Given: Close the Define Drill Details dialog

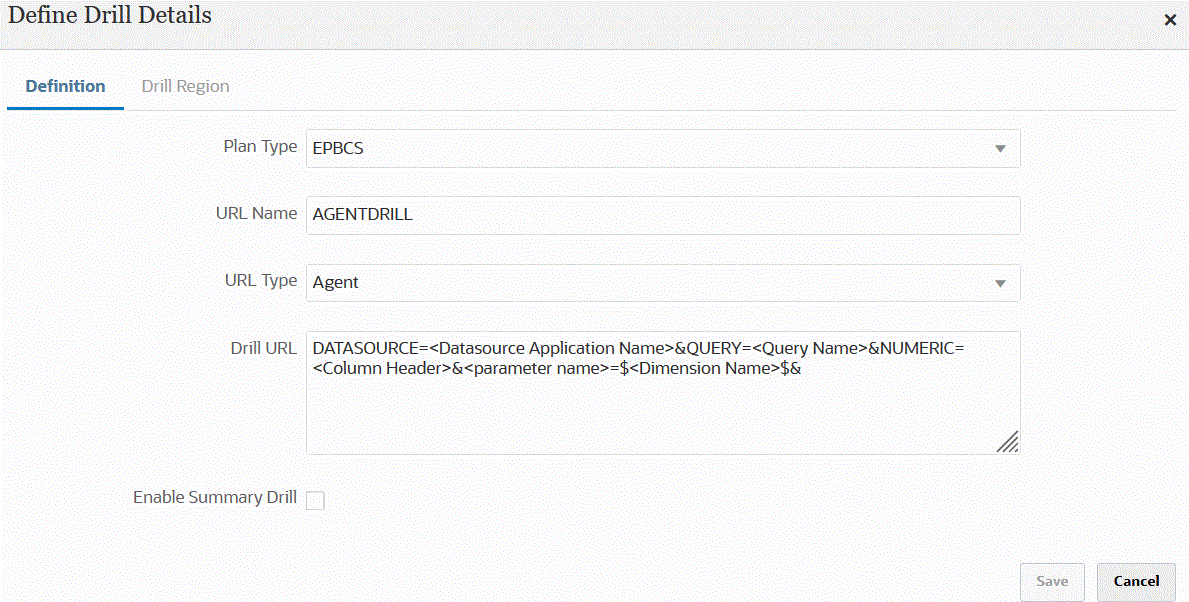Looking at the screenshot, I should (1170, 20).
